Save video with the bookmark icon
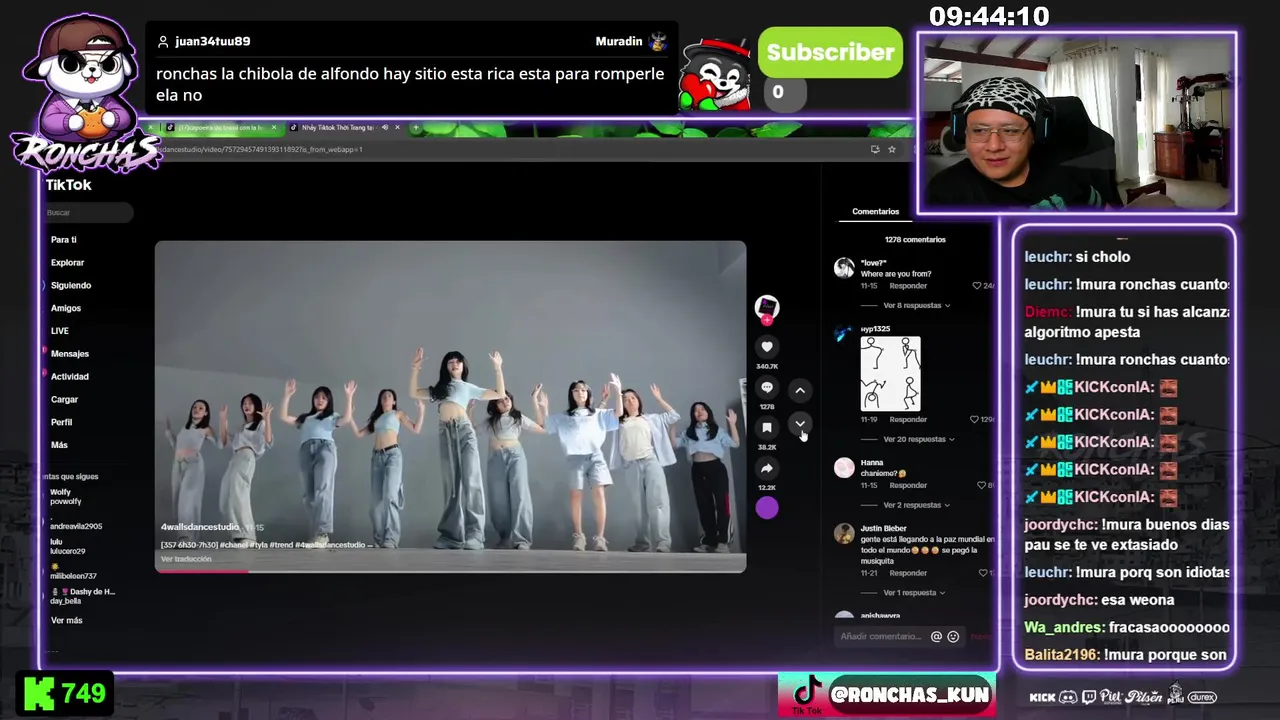The height and width of the screenshot is (720, 1280). point(767,427)
